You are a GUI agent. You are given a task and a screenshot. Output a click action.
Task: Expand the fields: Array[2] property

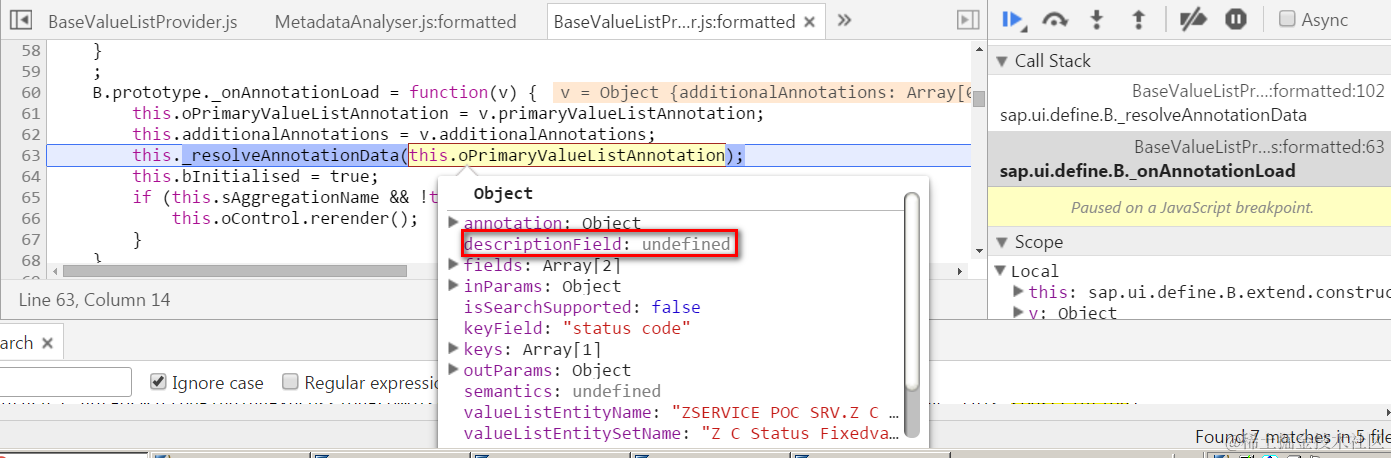point(453,265)
